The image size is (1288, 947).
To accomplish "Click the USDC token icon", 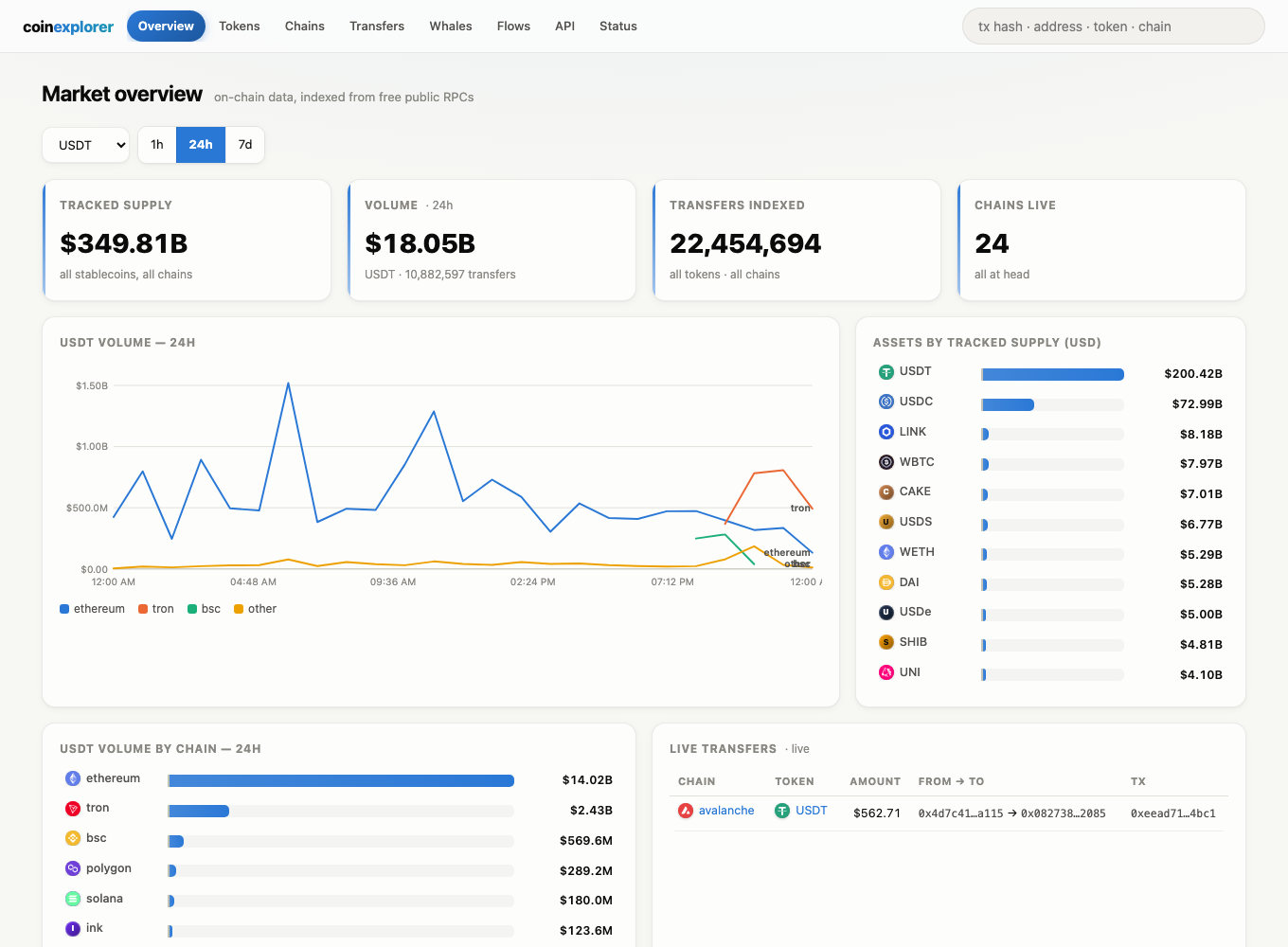I will pos(886,402).
